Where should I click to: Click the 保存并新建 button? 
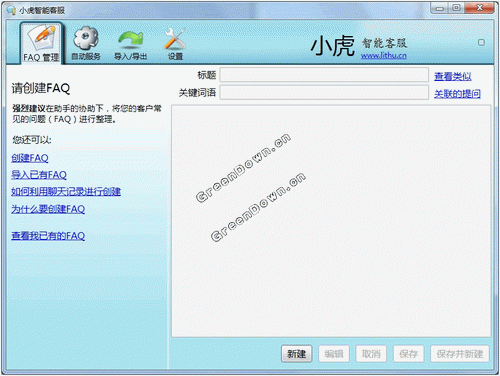(x=460, y=354)
